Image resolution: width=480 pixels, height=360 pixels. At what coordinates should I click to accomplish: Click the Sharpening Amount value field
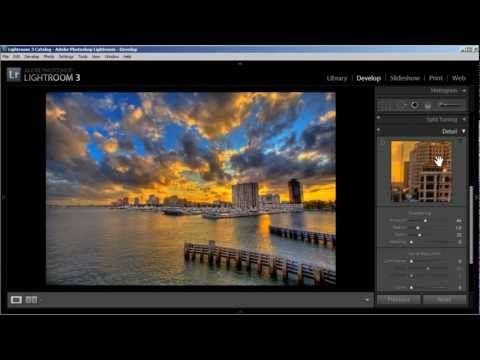[459, 221]
